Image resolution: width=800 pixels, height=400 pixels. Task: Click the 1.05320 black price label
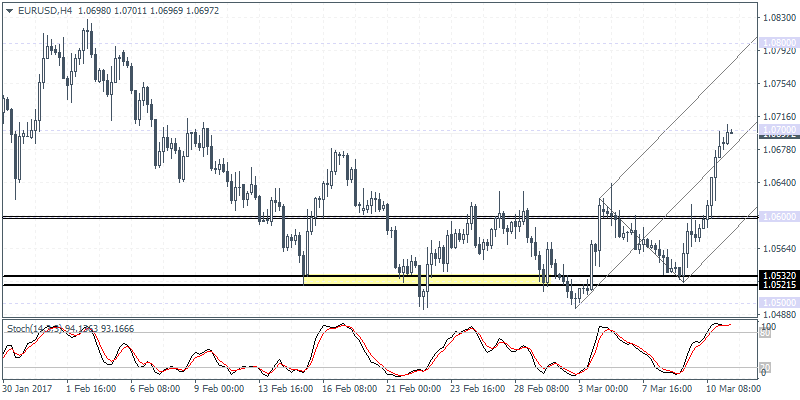(x=778, y=275)
